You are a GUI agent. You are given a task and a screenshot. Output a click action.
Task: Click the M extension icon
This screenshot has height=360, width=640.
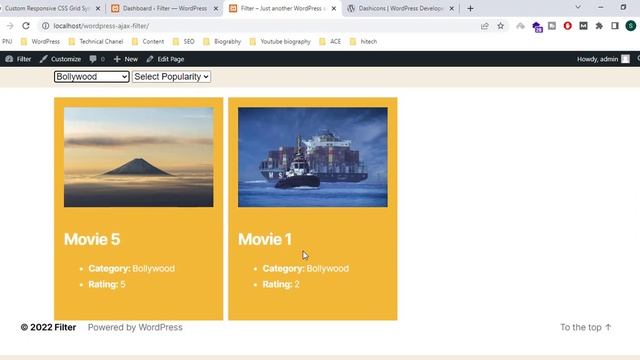pyautogui.click(x=583, y=26)
